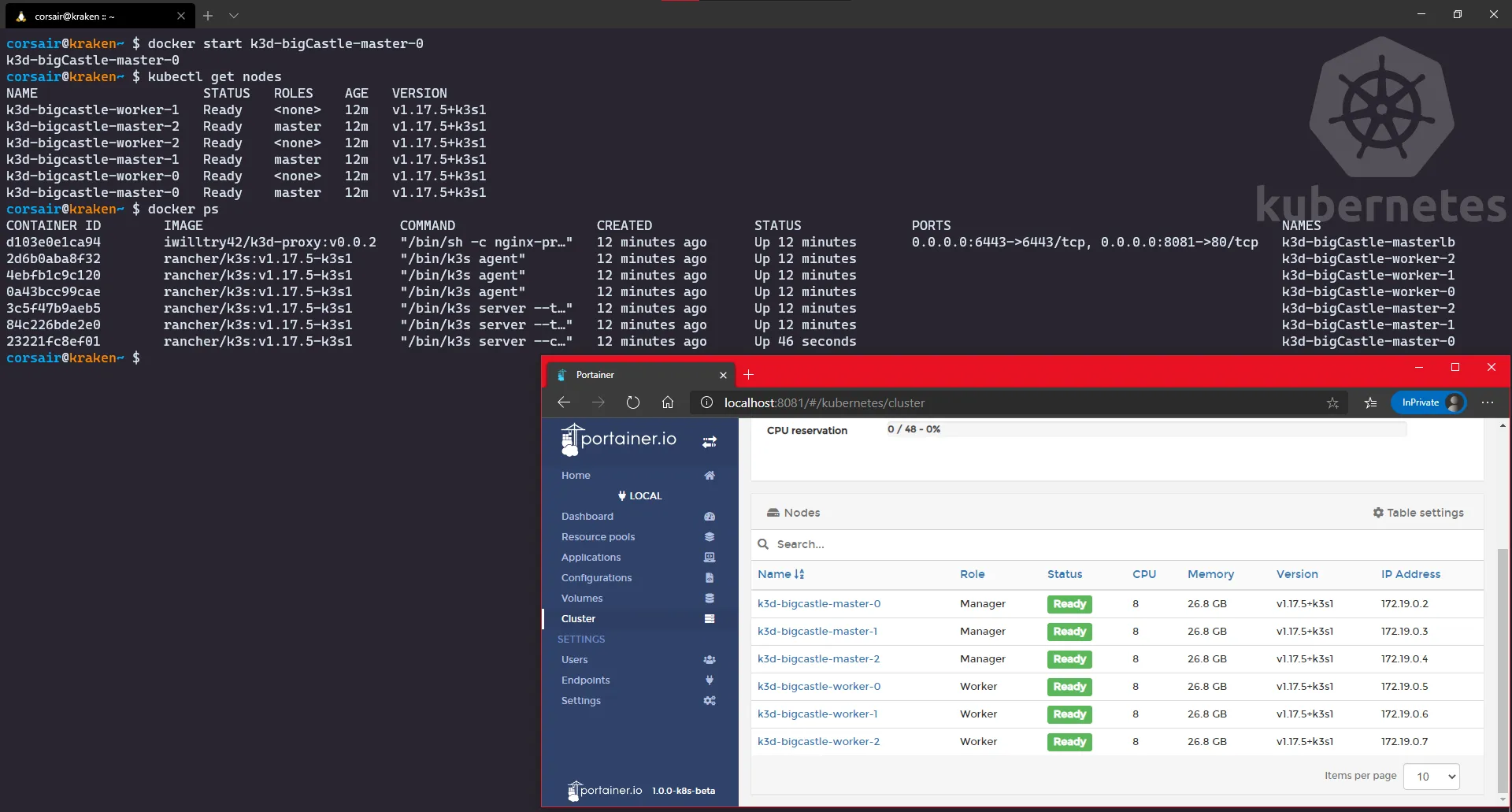
Task: Click the browser home icon
Action: point(667,402)
